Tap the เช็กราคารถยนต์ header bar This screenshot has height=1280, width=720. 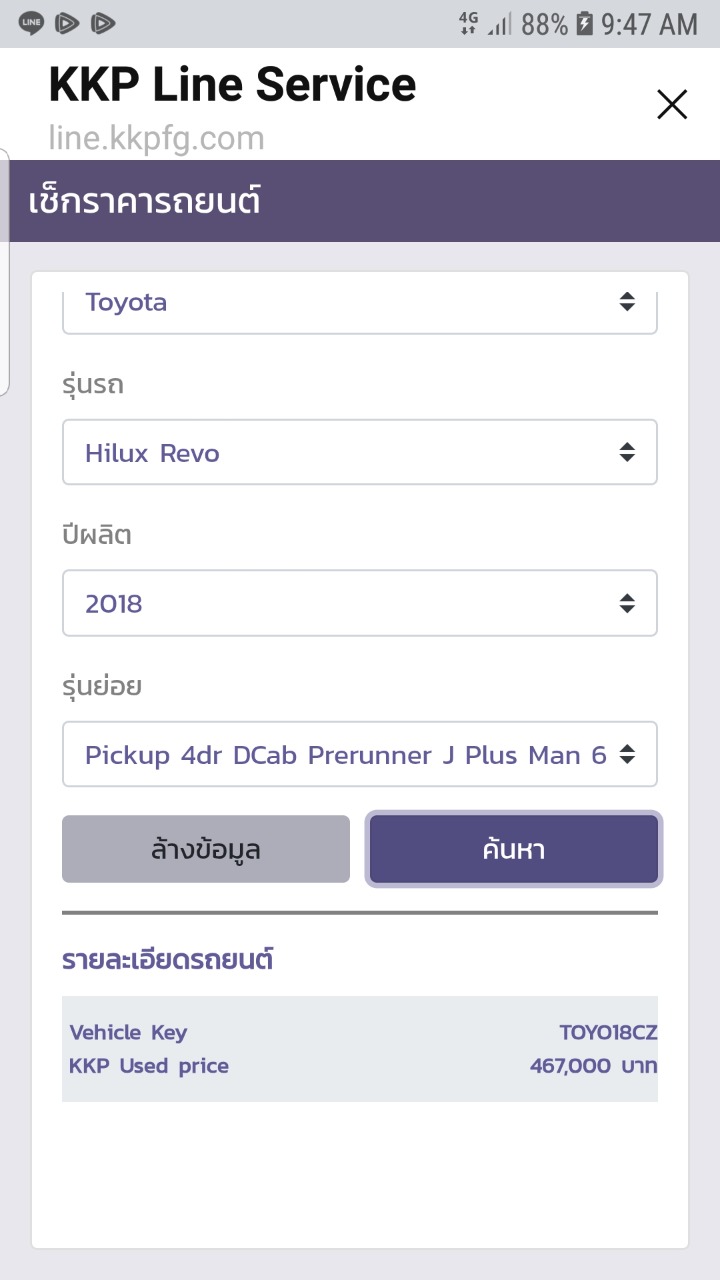point(360,201)
